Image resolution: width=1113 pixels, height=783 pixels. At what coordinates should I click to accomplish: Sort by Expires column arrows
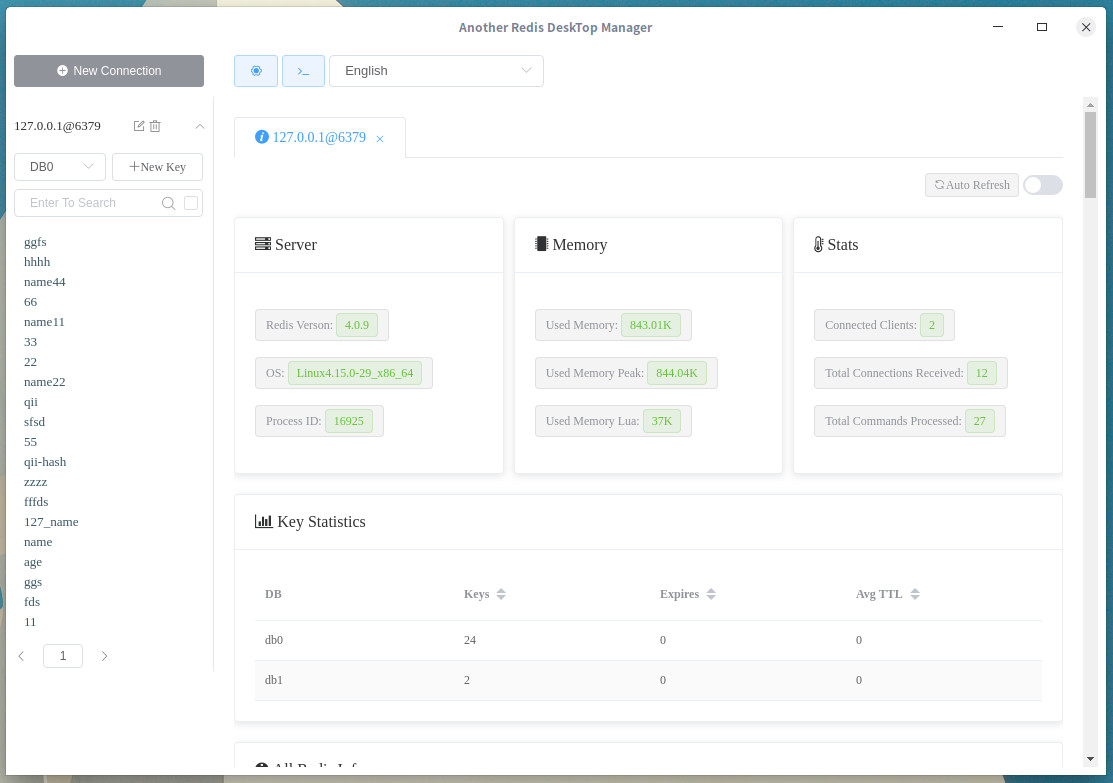pyautogui.click(x=711, y=594)
